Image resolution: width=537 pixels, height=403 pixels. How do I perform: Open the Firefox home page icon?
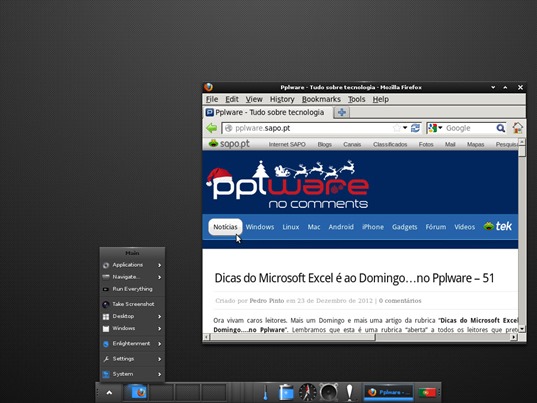[x=517, y=128]
